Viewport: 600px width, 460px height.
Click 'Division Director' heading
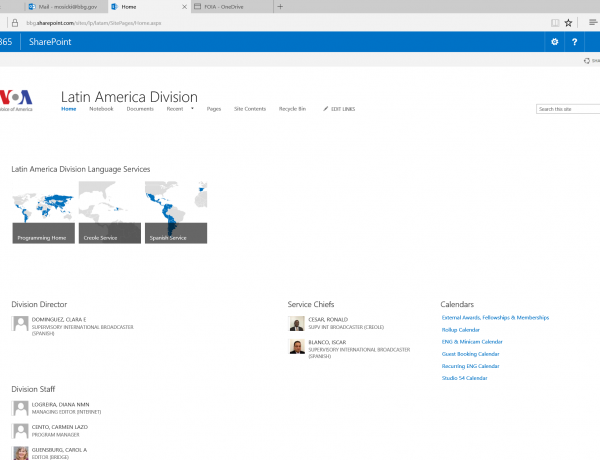[39, 305]
